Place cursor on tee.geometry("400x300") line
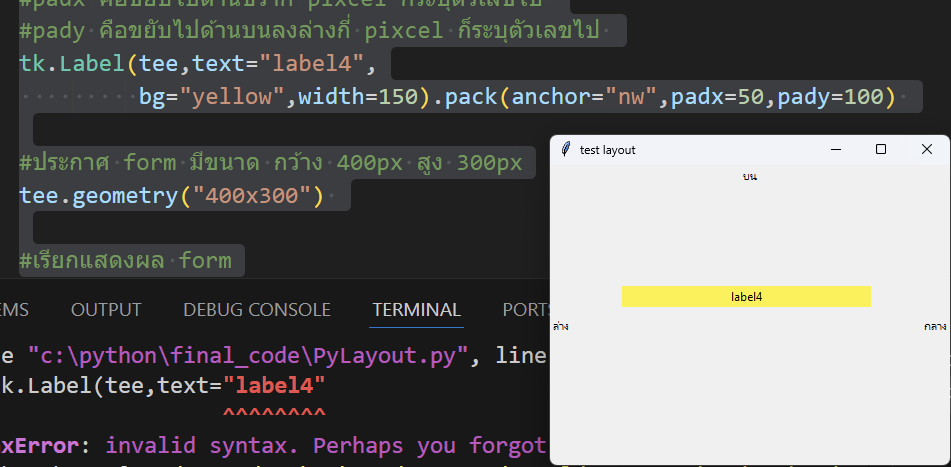The image size is (951, 467). [171, 195]
